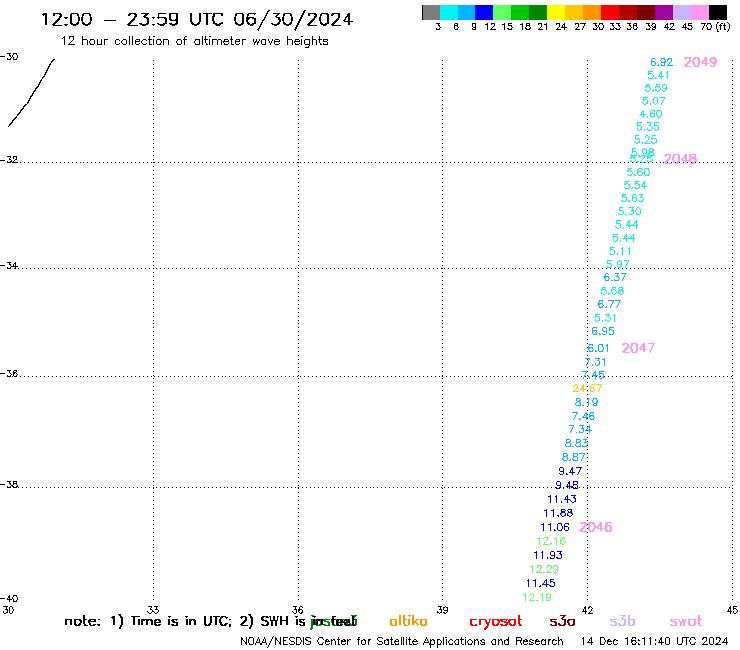Click the pink swatch in the color scale
The image size is (740, 650).
pos(700,12)
